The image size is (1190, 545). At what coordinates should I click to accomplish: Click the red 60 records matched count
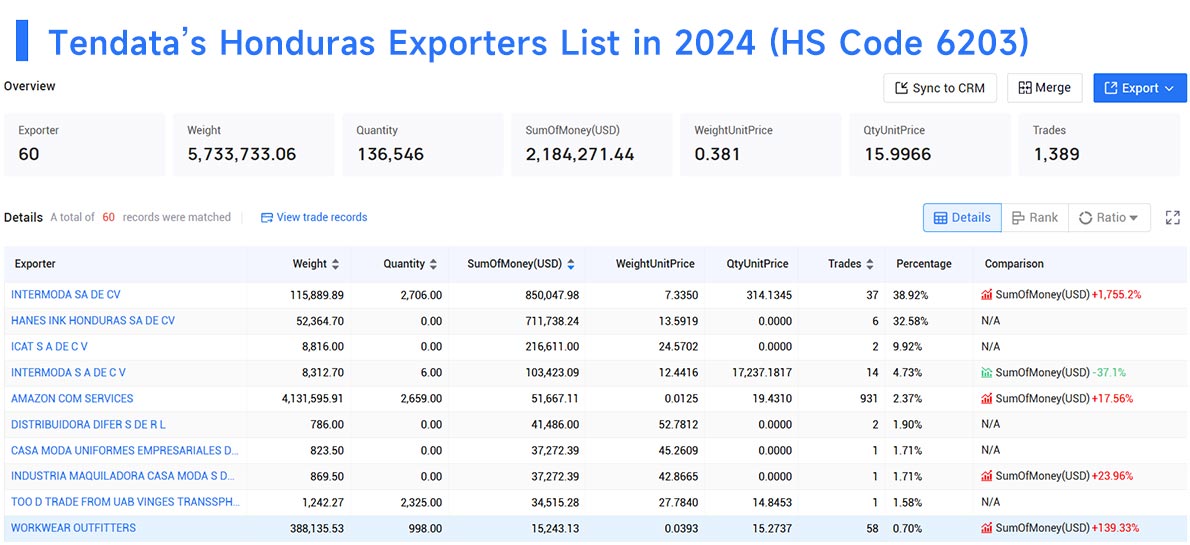[x=109, y=217]
